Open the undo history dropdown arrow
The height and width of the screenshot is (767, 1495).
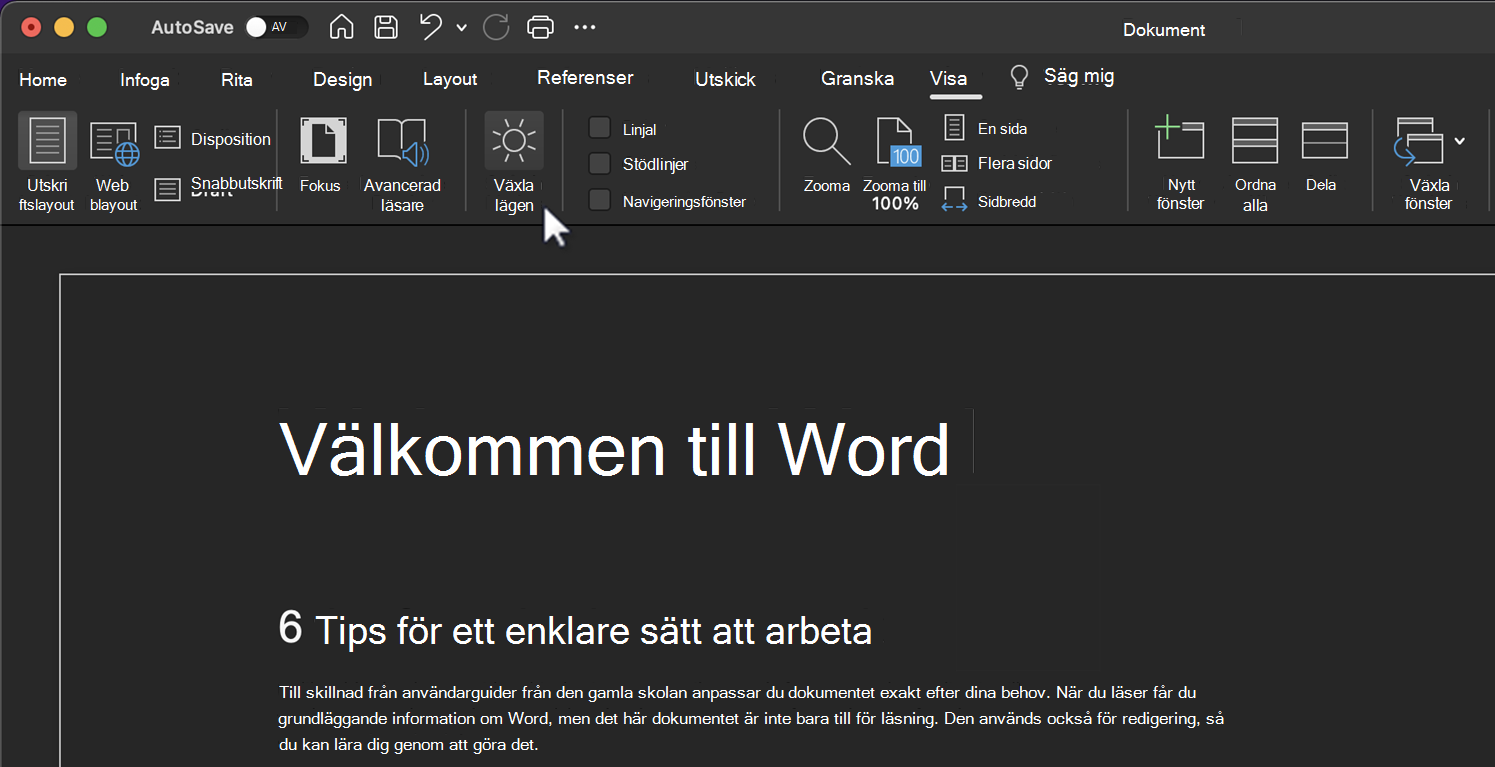(x=461, y=28)
